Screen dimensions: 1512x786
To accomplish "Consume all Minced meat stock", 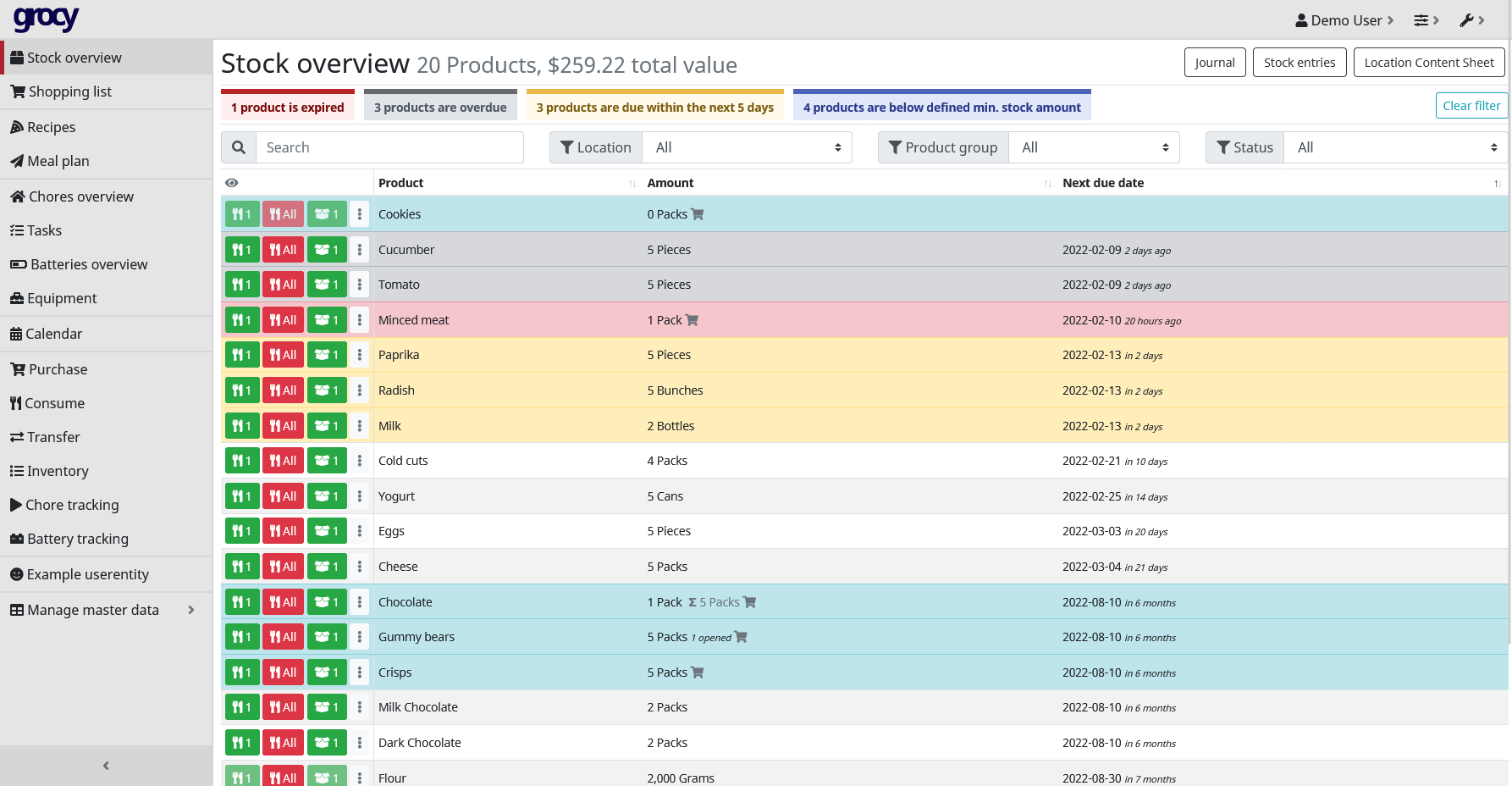I will (x=283, y=320).
